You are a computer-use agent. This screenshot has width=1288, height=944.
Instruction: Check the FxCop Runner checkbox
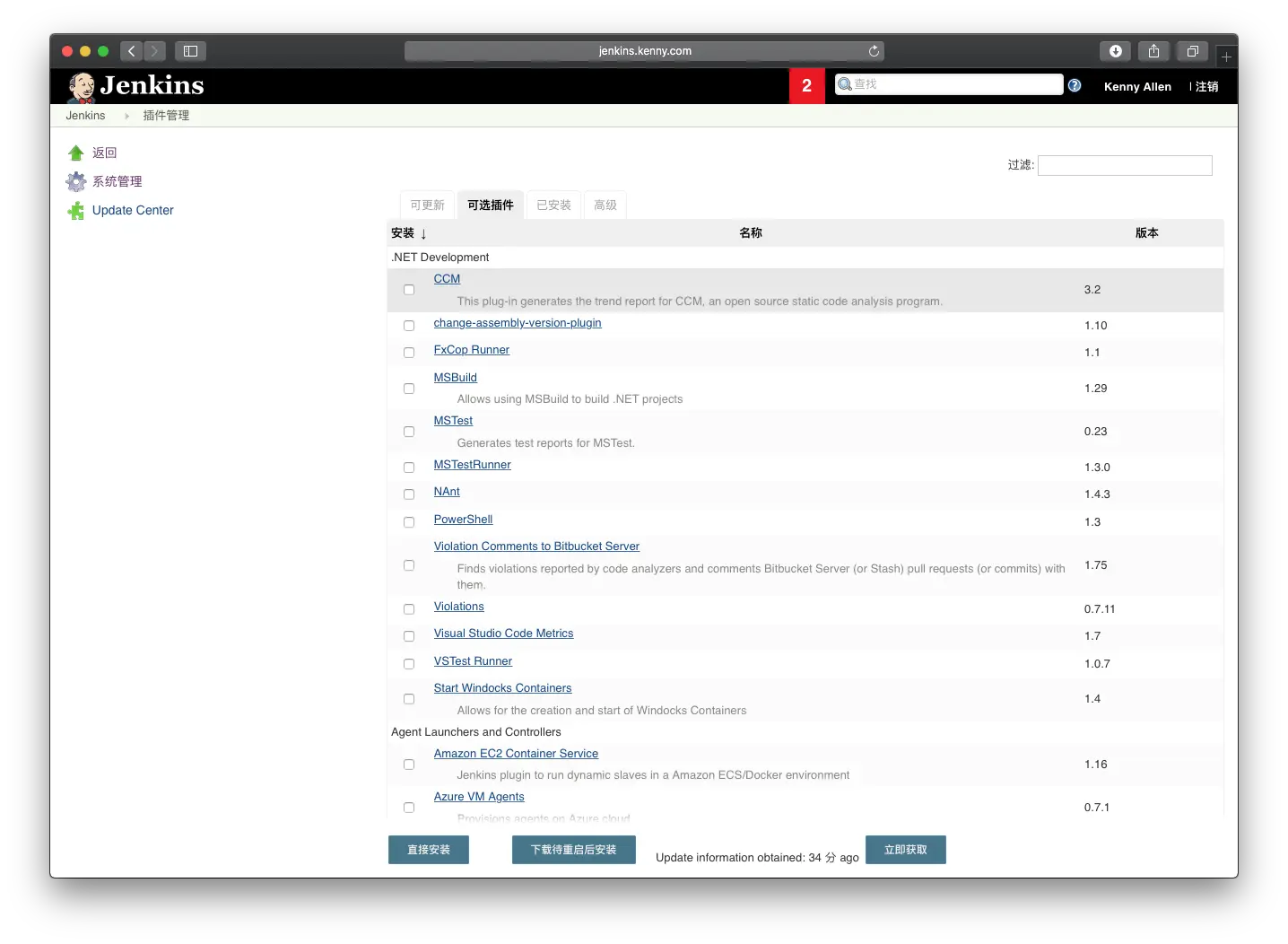click(409, 353)
